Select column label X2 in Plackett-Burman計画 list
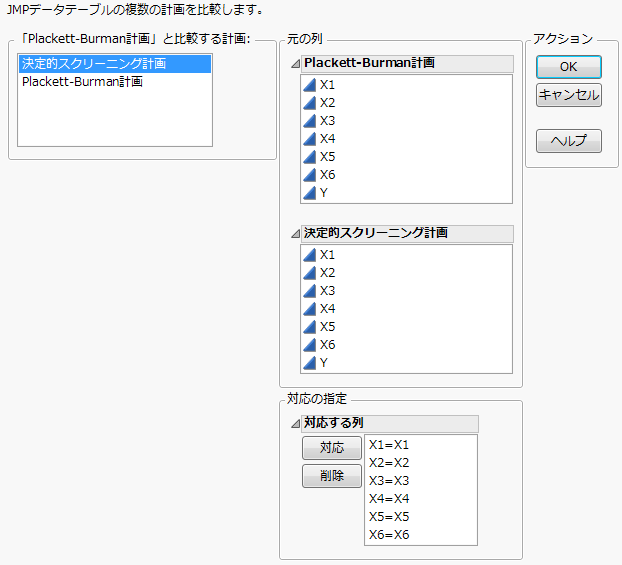This screenshot has width=622, height=565. [x=328, y=103]
